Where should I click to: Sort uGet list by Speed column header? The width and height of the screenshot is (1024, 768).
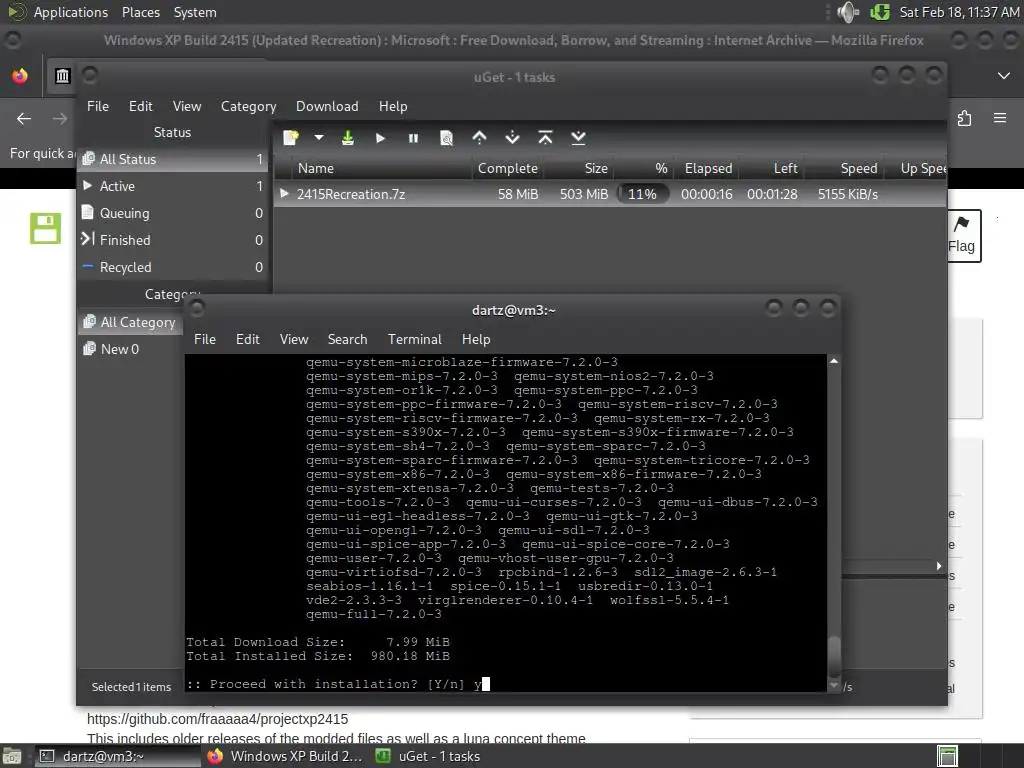point(844,168)
